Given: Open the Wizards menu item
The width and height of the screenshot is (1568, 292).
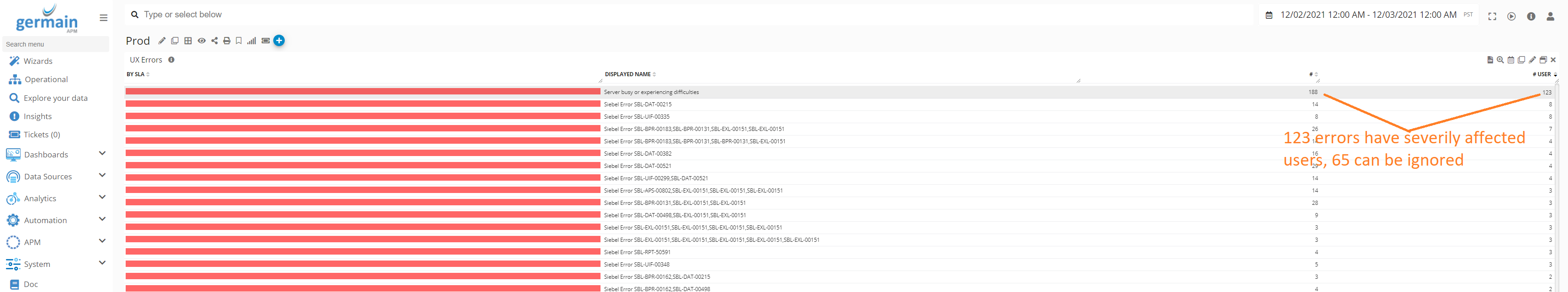Looking at the screenshot, I should 38,61.
